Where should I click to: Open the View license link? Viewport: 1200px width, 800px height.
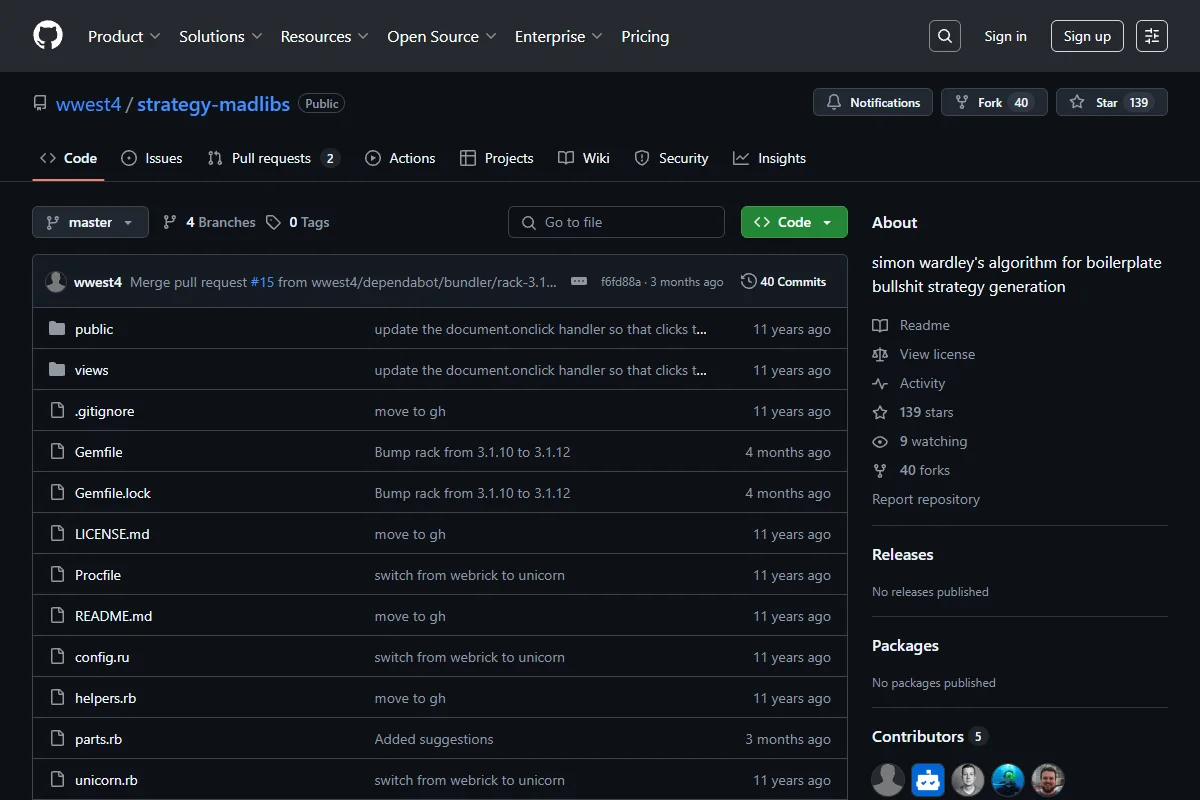pyautogui.click(x=937, y=354)
